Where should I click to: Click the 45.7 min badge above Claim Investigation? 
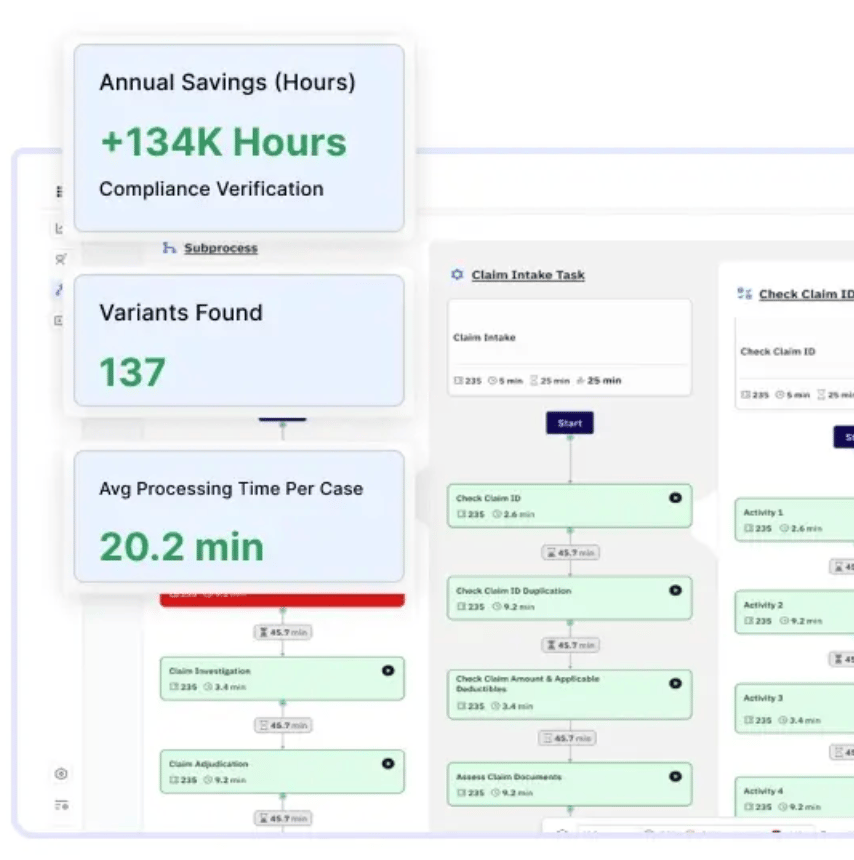(282, 632)
